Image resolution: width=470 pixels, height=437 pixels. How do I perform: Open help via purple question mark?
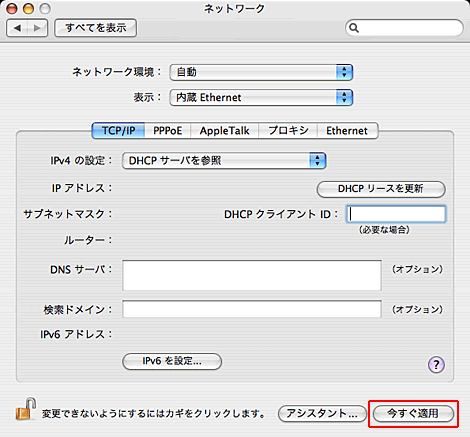(436, 365)
